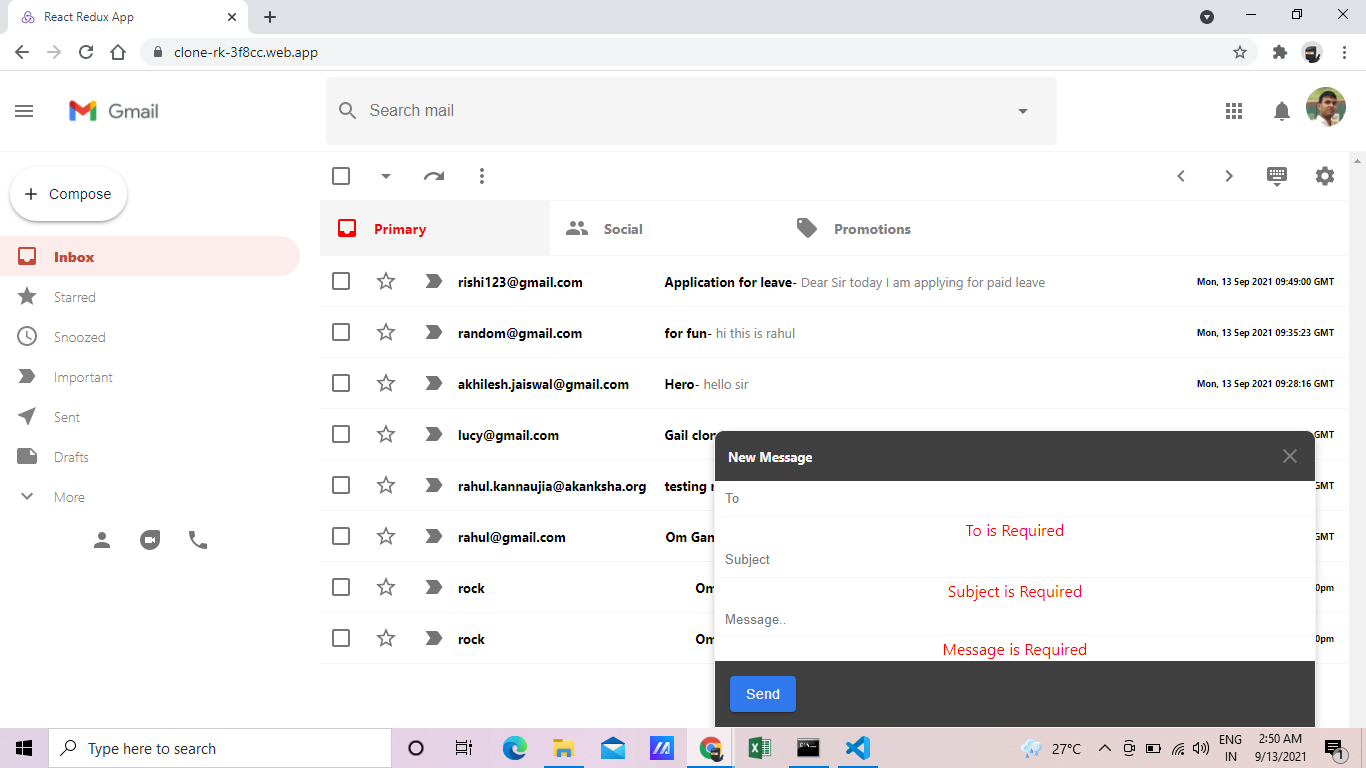This screenshot has width=1366, height=768.
Task: Click the Compose button
Action: (68, 194)
